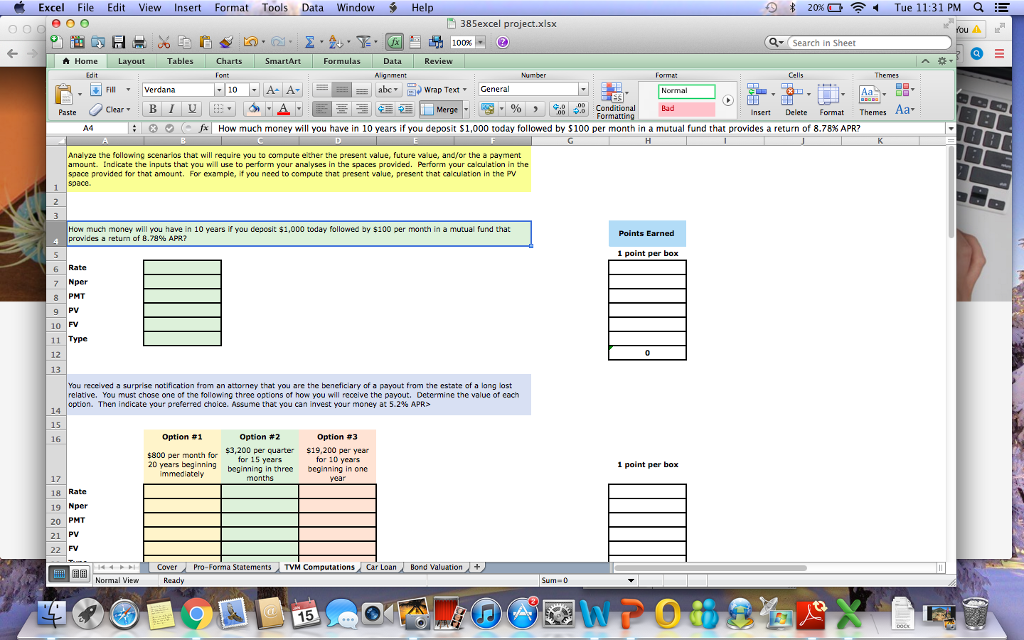The height and width of the screenshot is (640, 1024).
Task: Create a new workbook with toolbar icon
Action: 57,42
